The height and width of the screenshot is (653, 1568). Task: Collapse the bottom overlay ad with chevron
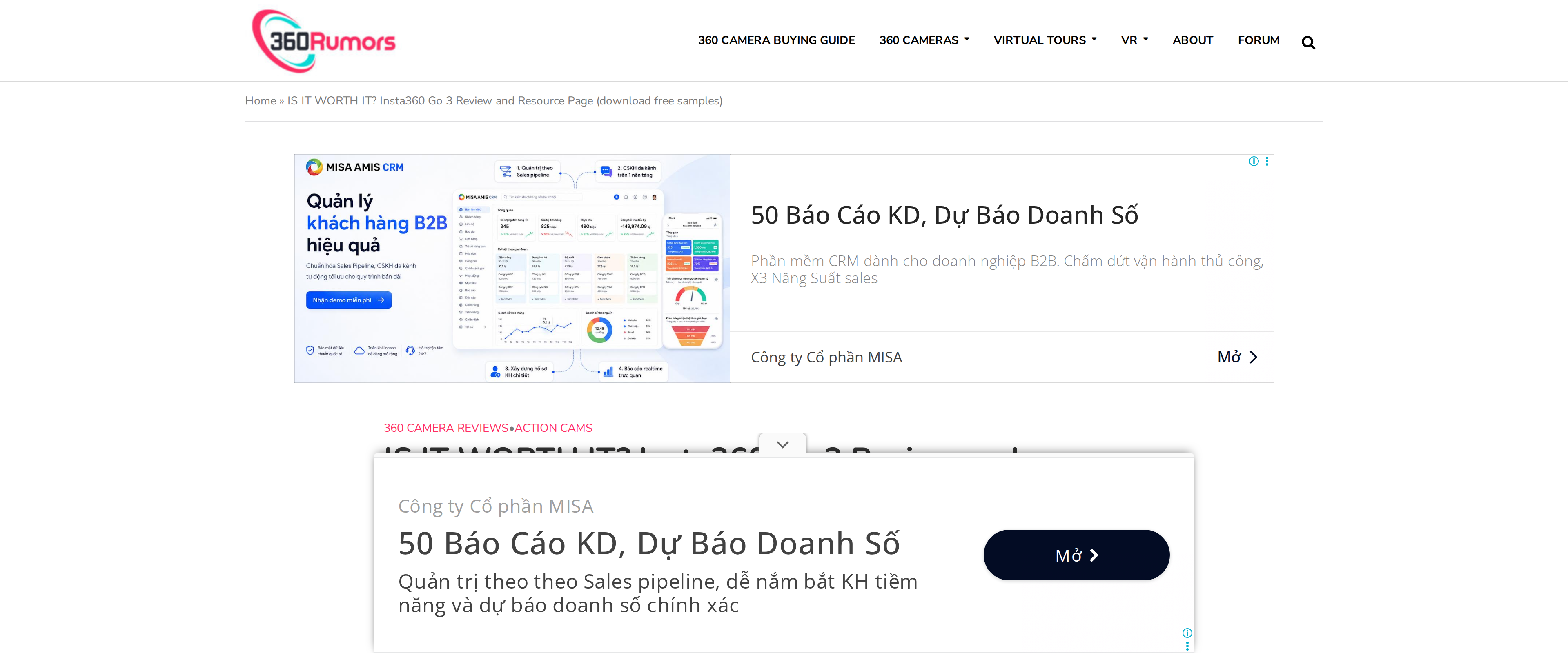click(x=783, y=444)
